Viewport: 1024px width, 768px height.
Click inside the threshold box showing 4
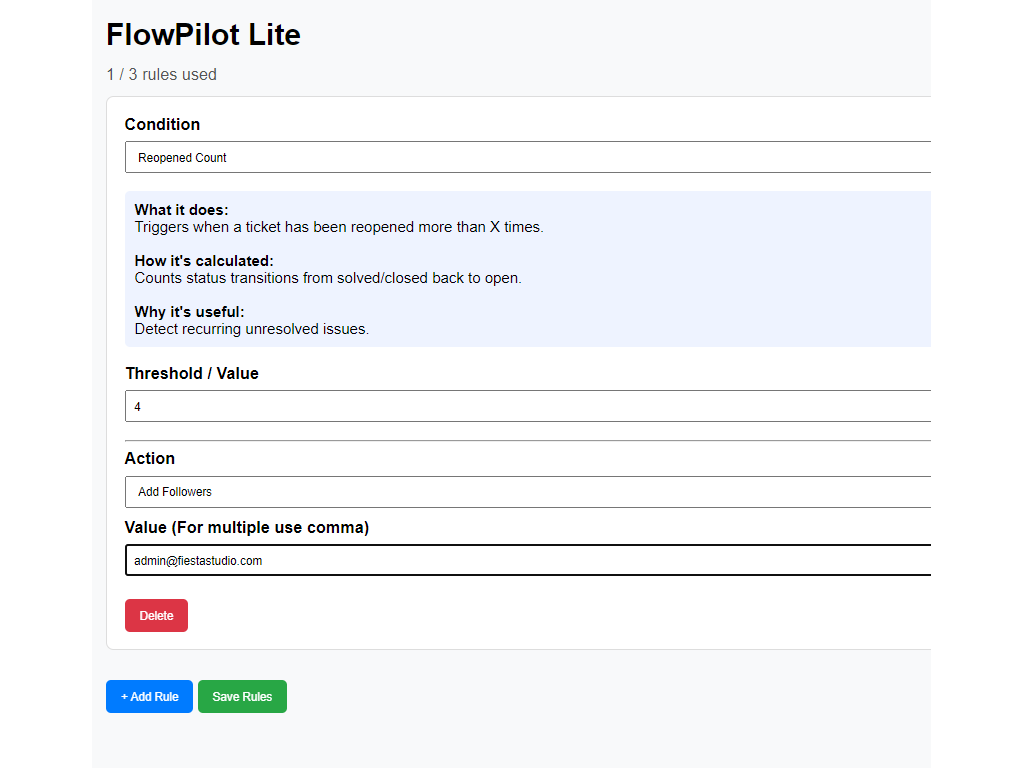click(527, 406)
